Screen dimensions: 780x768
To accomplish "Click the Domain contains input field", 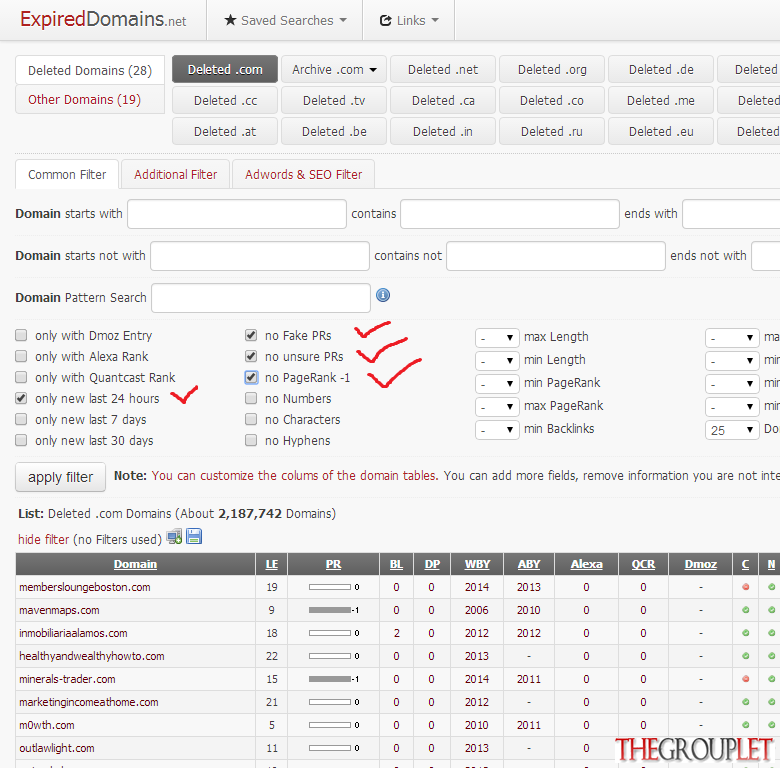I will point(510,214).
